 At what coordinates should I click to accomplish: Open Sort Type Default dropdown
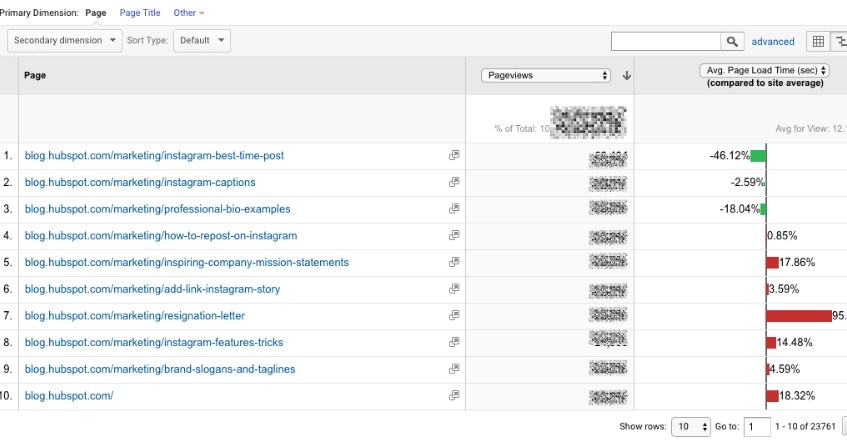click(202, 41)
